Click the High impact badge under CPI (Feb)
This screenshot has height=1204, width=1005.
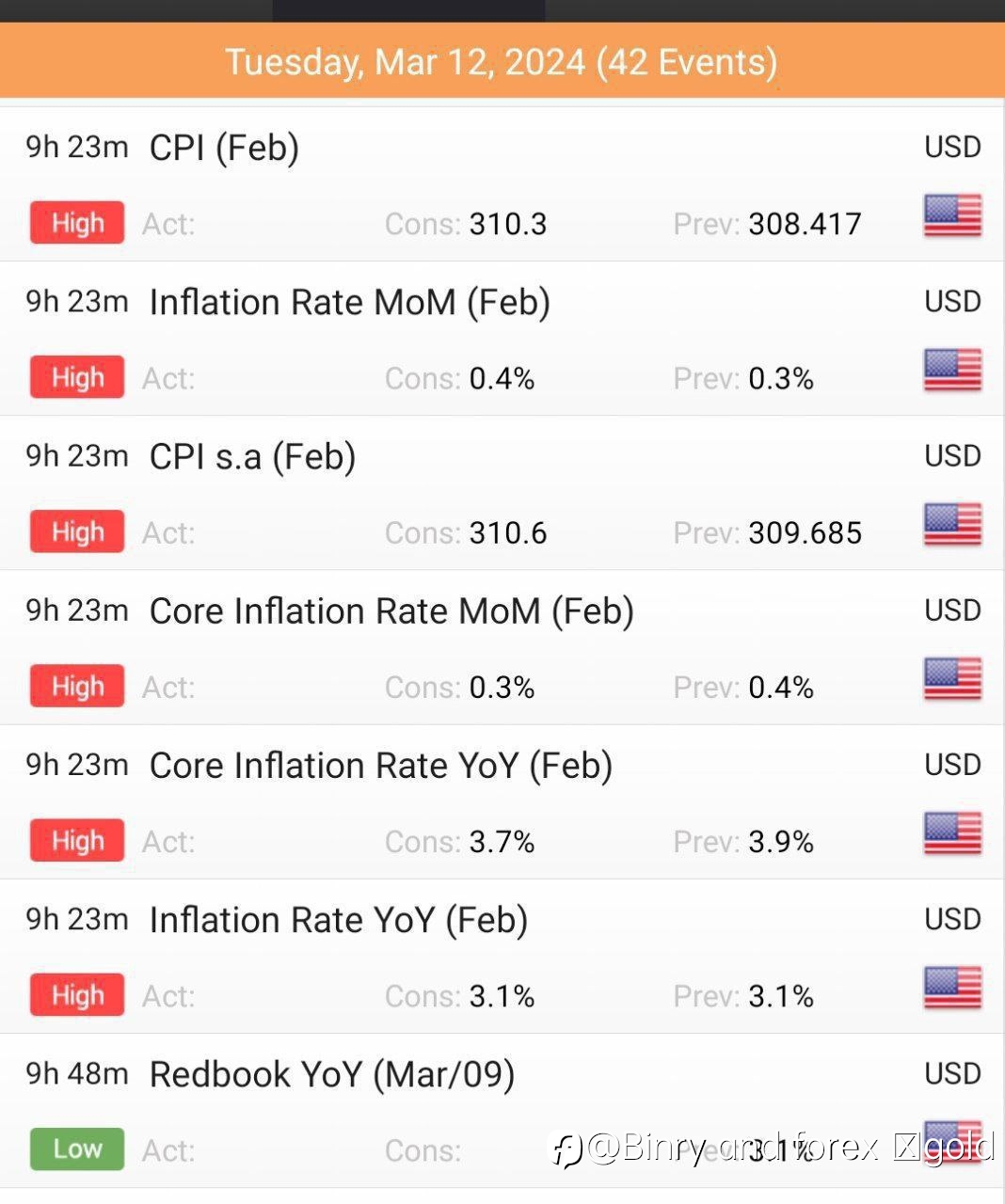[77, 223]
